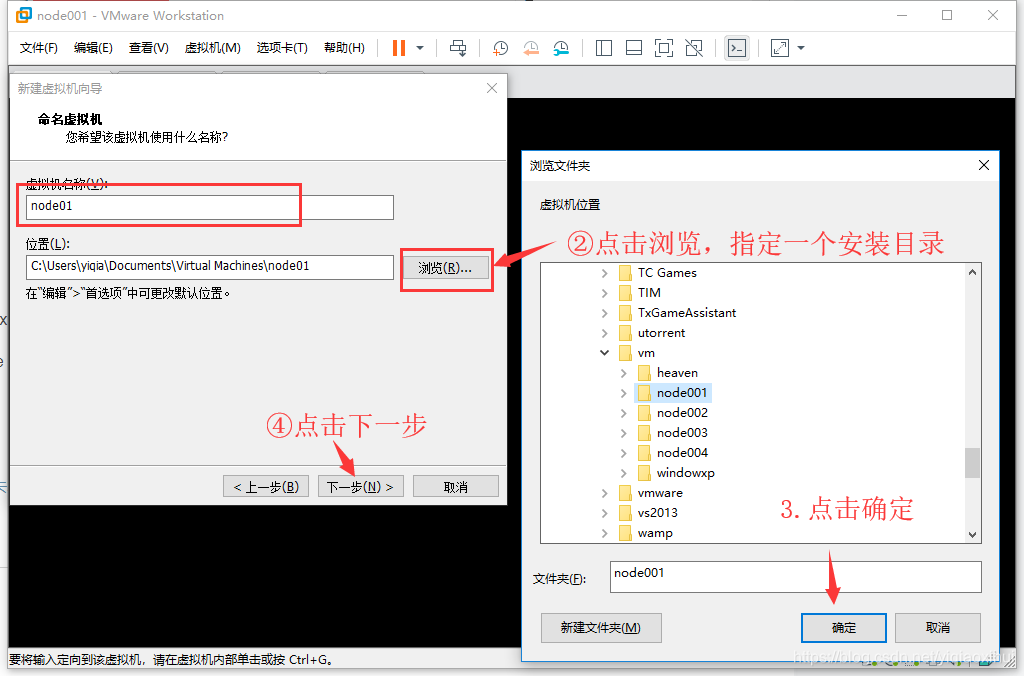Click the virtual machine name field containing node01
This screenshot has height=676, width=1024.
tap(210, 207)
